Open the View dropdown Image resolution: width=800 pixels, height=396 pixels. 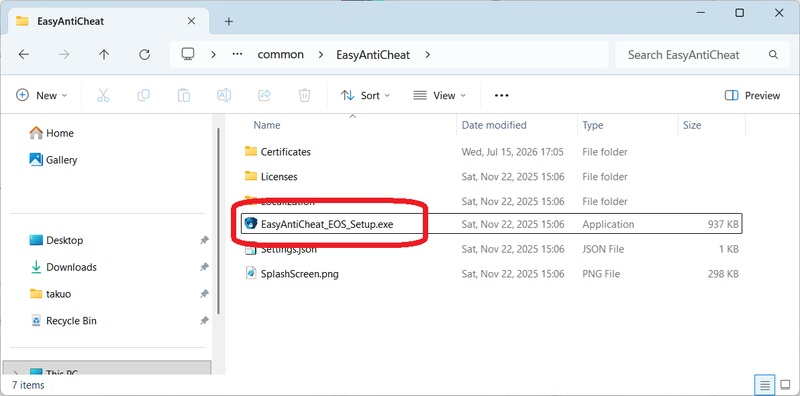pyautogui.click(x=439, y=95)
